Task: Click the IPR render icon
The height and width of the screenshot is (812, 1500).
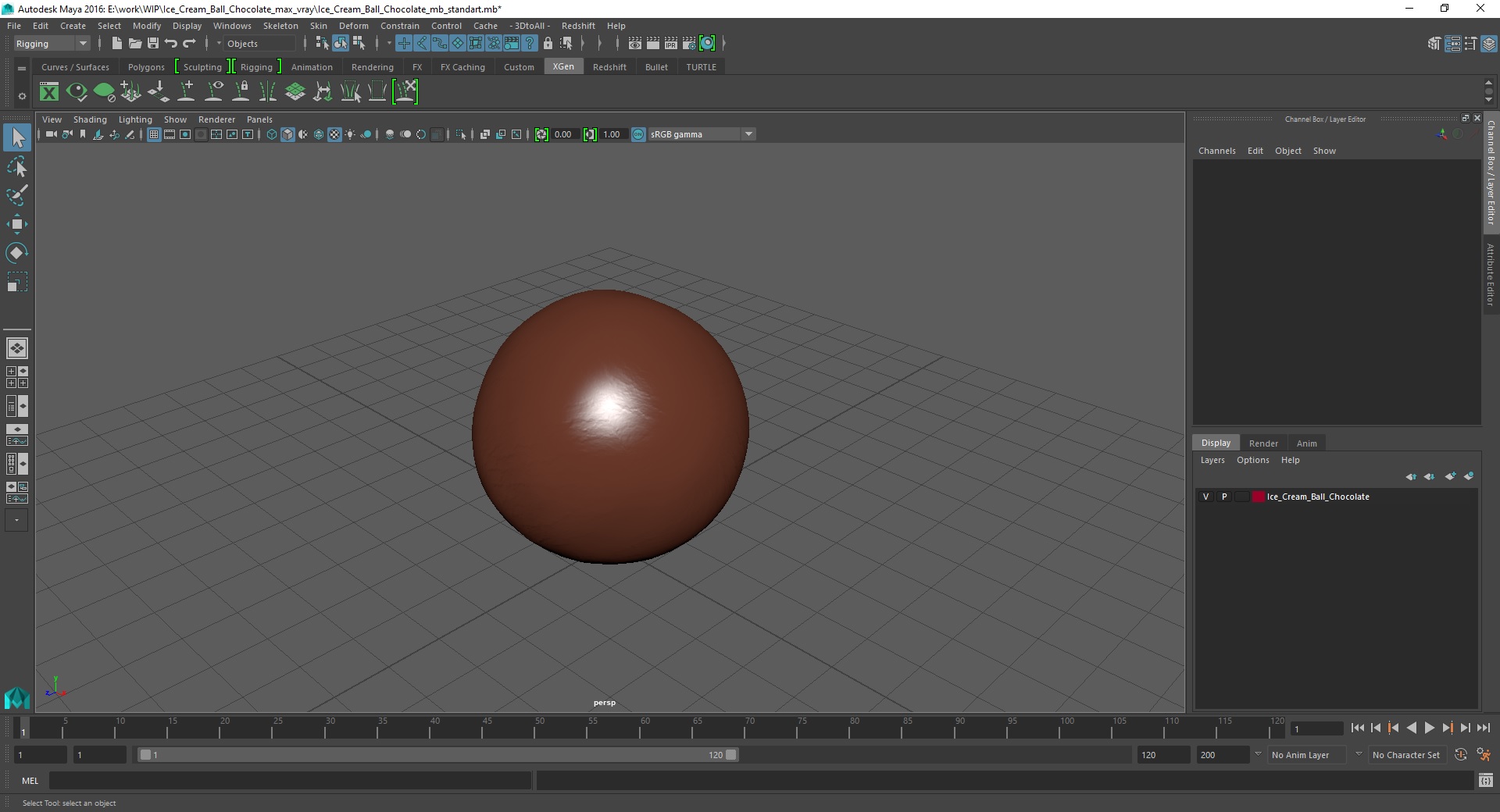Action: [671, 44]
